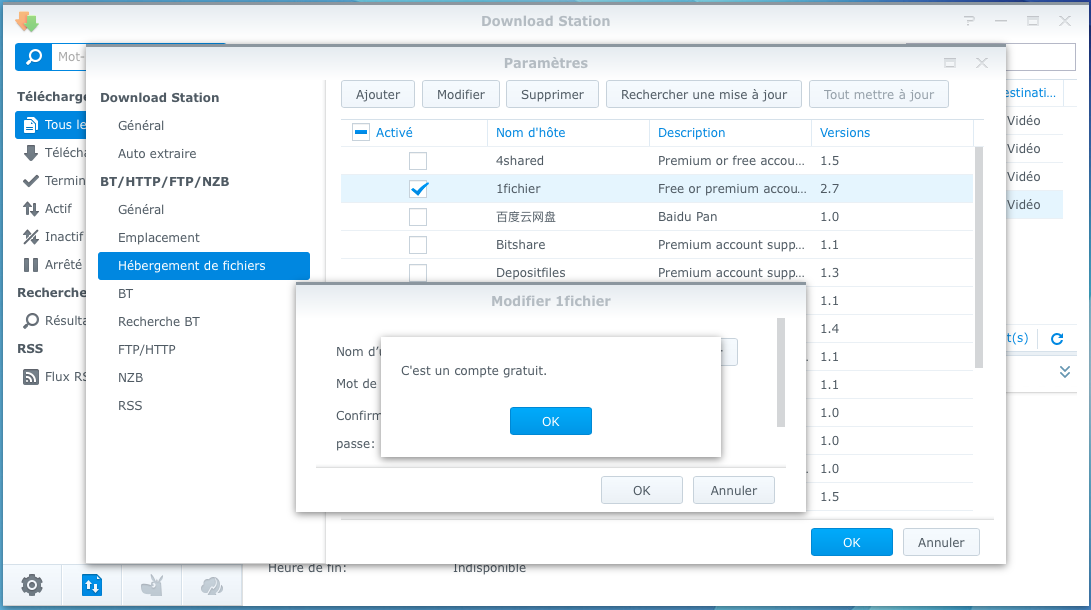Enable the 4shared checkbox
The image size is (1091, 610).
point(417,161)
